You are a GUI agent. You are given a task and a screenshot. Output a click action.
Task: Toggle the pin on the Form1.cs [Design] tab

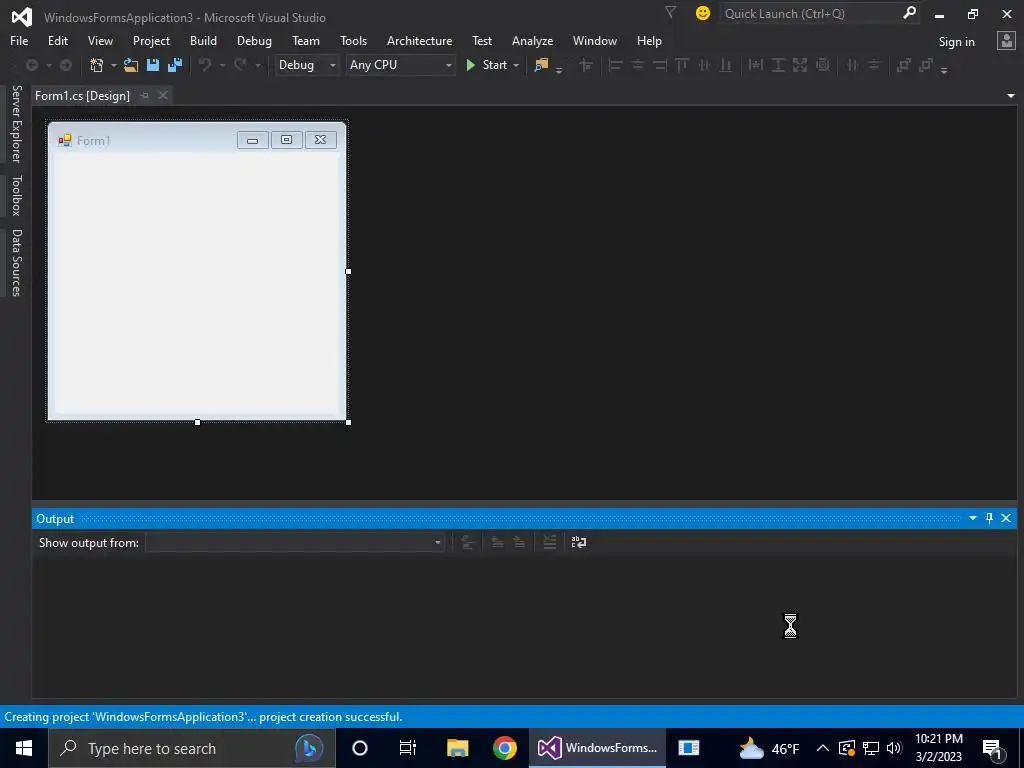144,95
